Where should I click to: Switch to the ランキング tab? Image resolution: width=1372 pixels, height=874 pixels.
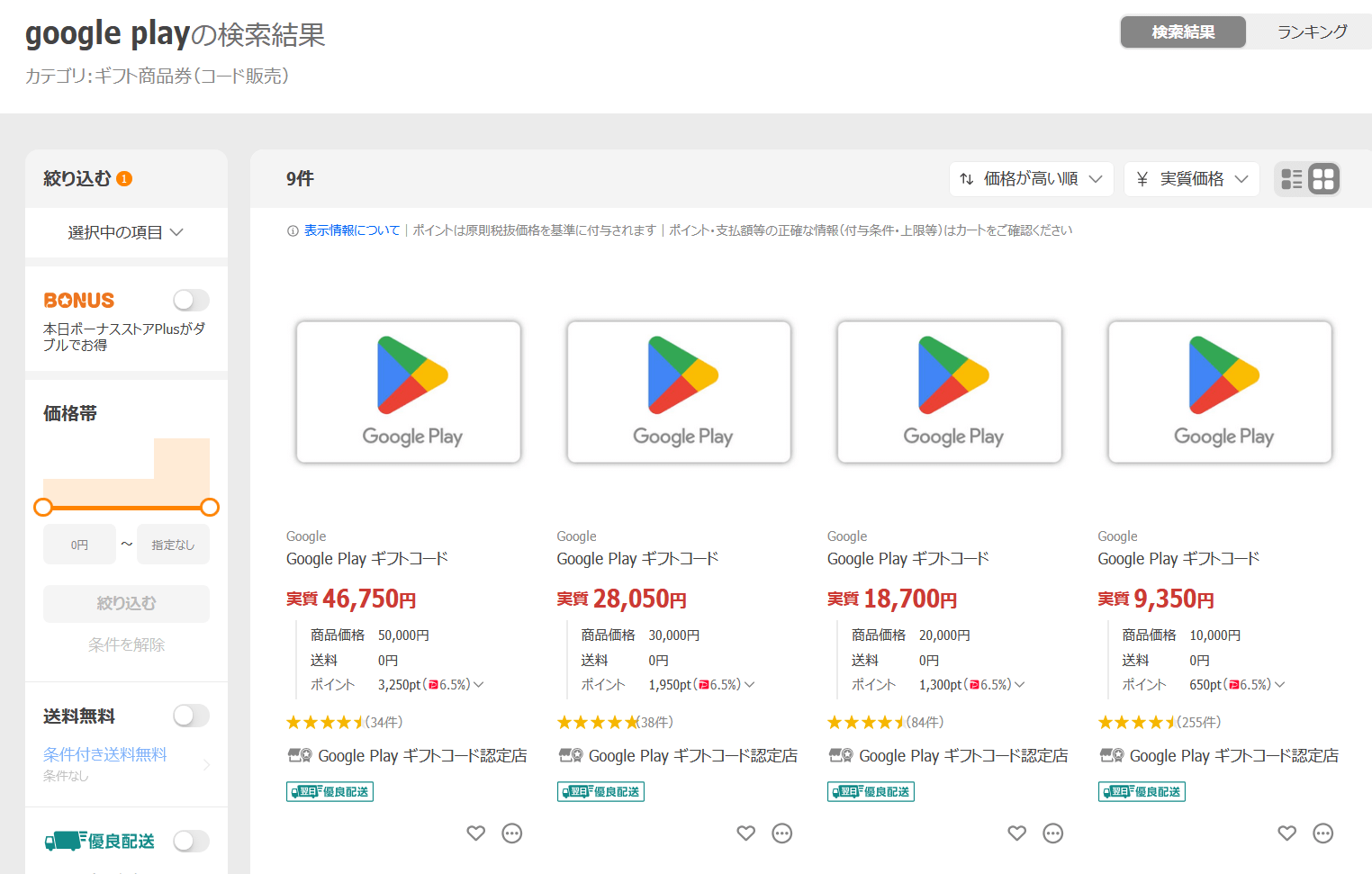[x=1312, y=32]
